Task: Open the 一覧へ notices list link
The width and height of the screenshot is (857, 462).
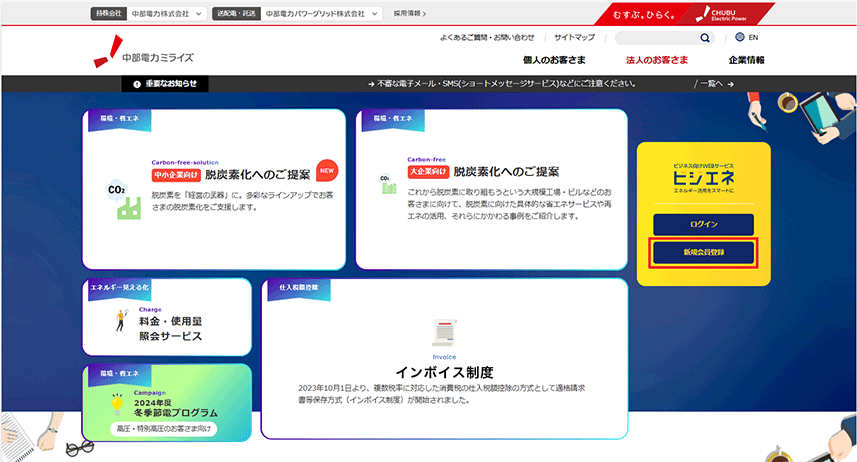Action: pos(714,84)
